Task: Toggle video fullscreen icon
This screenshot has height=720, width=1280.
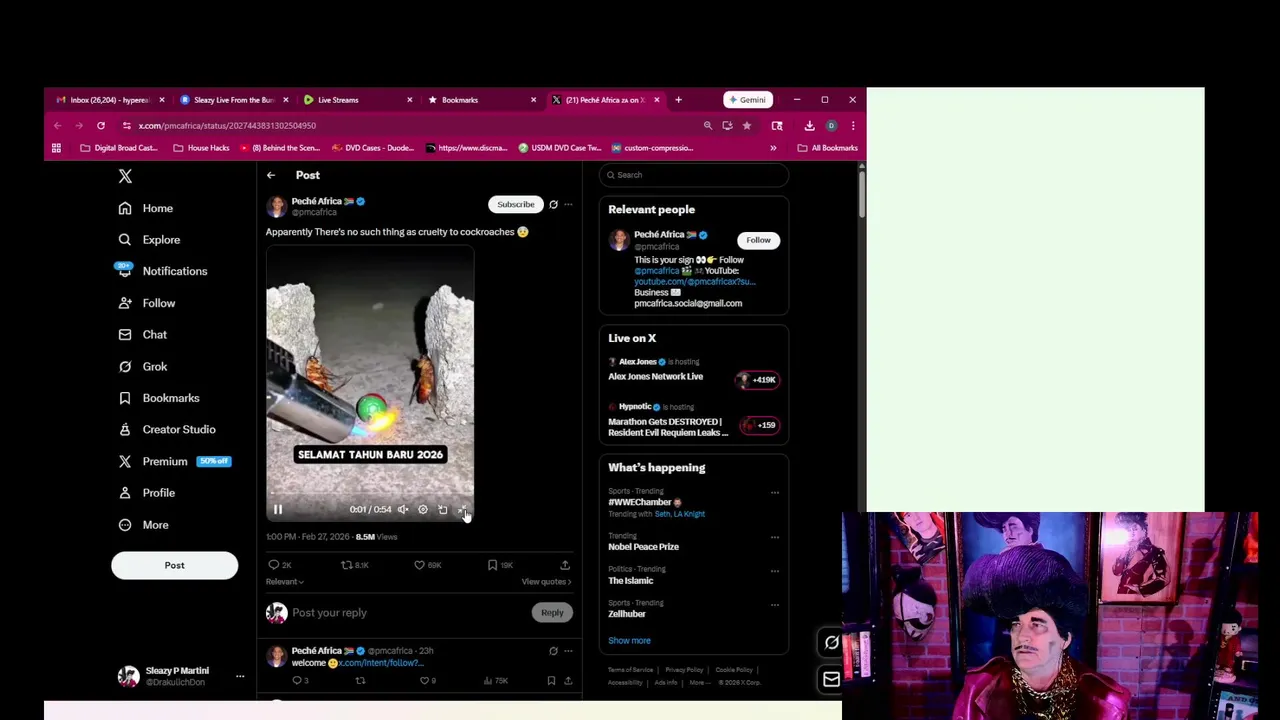Action: tap(462, 510)
